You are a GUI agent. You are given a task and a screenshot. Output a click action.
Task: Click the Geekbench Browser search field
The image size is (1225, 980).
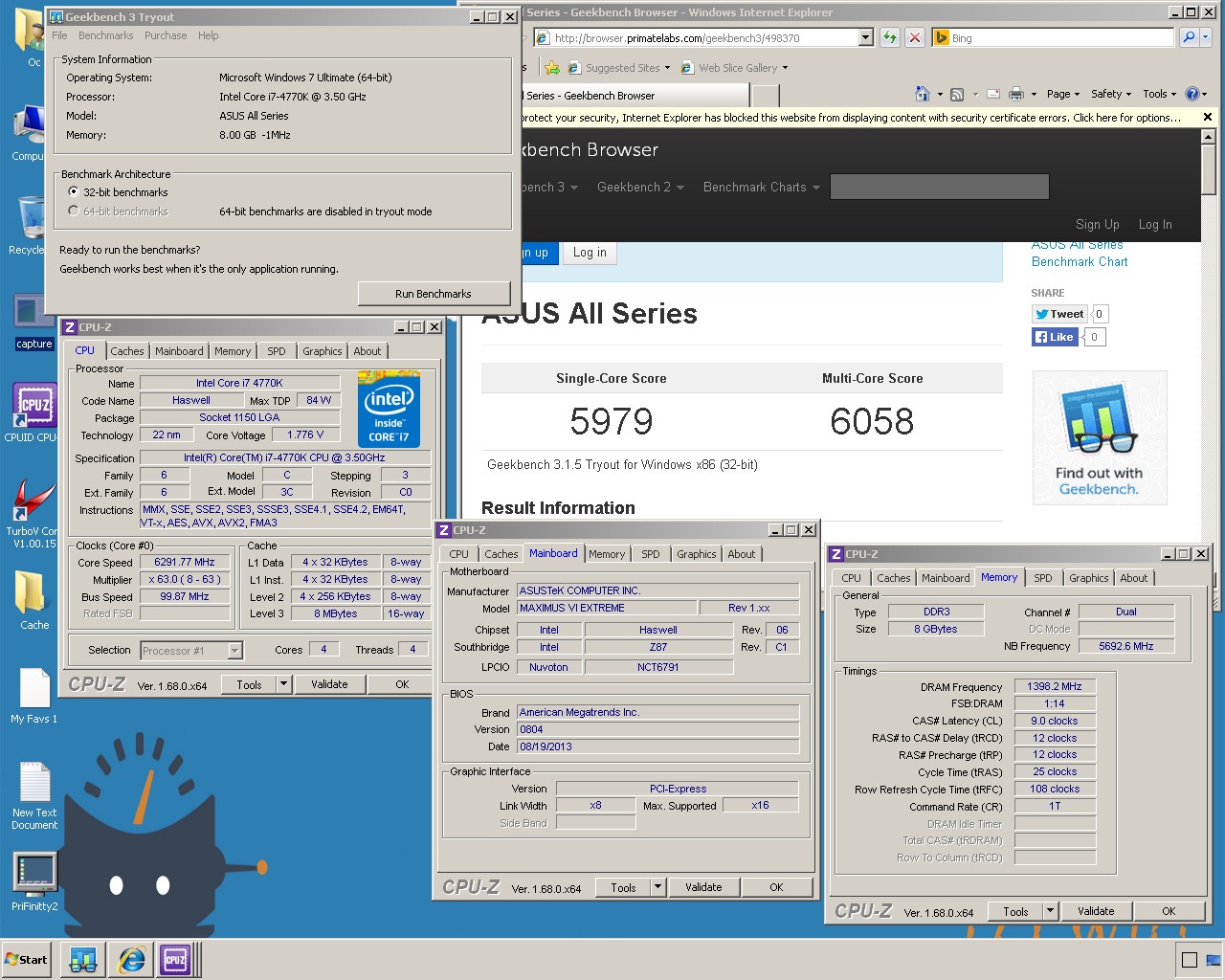tap(940, 187)
